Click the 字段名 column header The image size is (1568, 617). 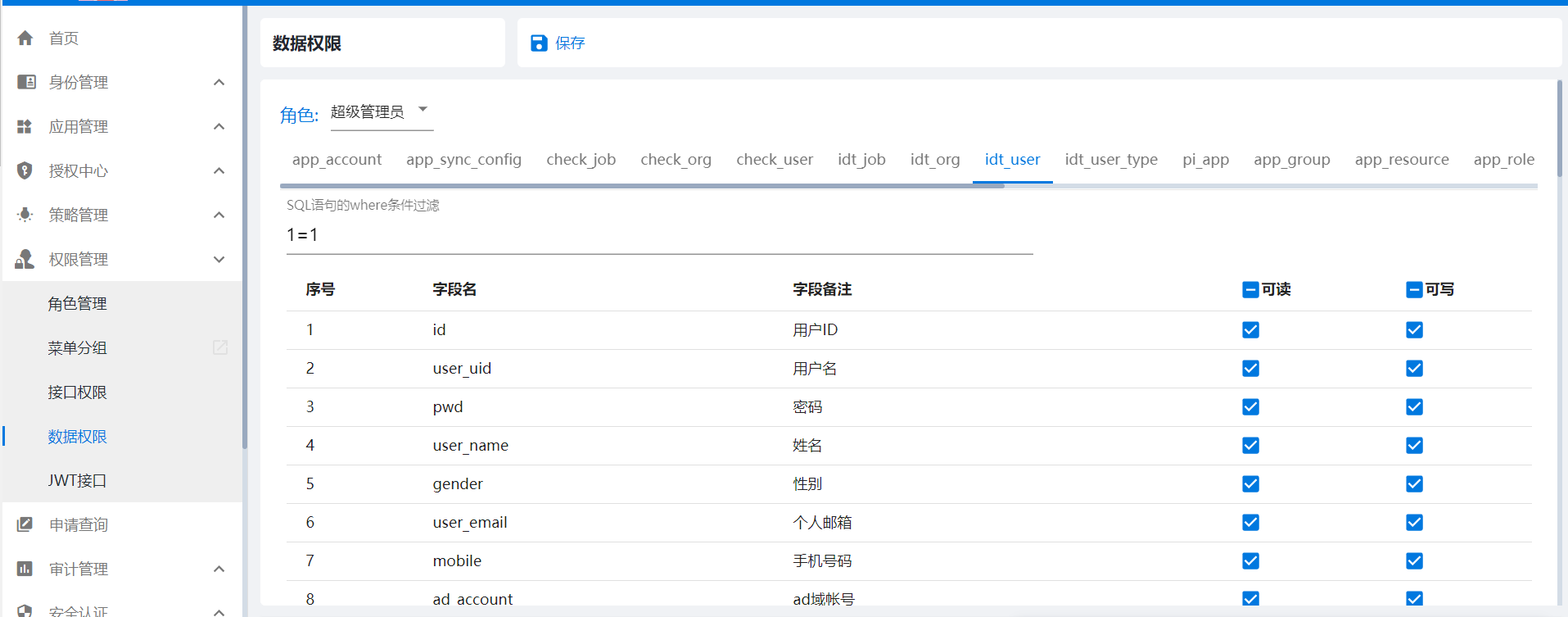[x=454, y=289]
